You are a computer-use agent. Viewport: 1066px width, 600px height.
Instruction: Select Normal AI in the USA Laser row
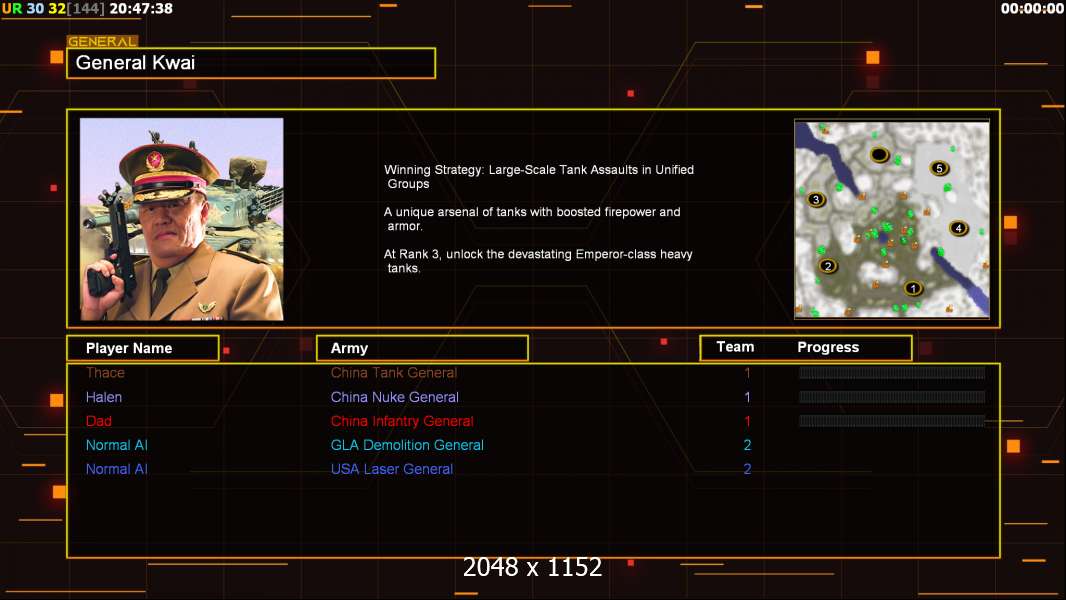(x=117, y=469)
